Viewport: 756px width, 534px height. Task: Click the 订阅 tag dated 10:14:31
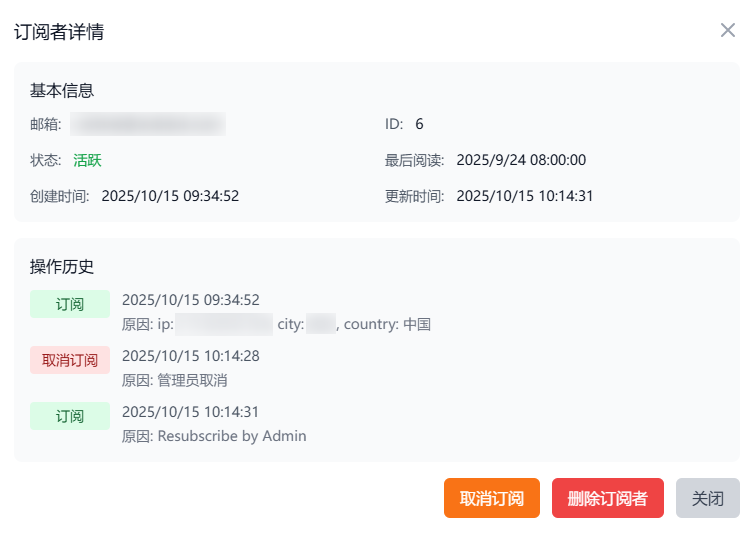tap(70, 416)
